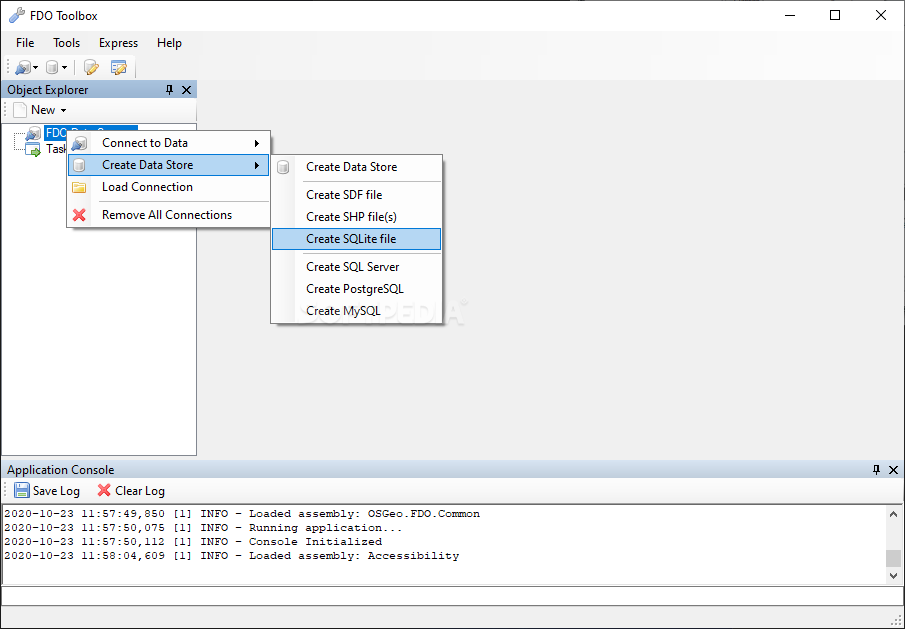Click the Load Connection folder icon
Screen dimensions: 905x629
click(79, 187)
